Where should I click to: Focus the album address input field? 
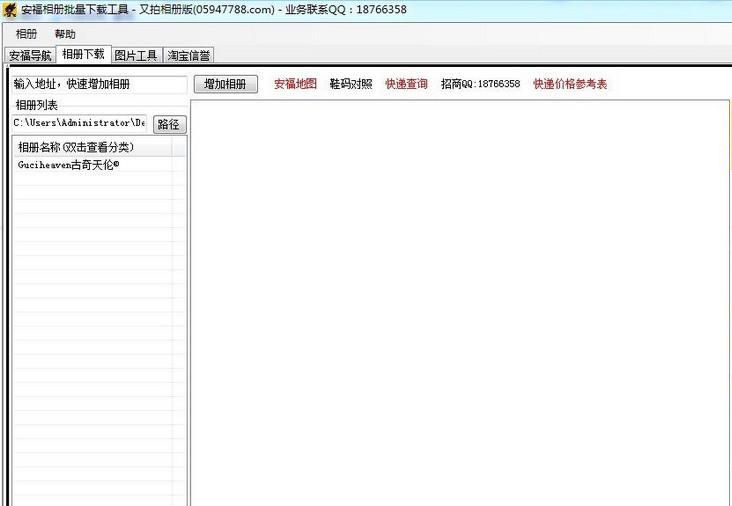click(99, 84)
